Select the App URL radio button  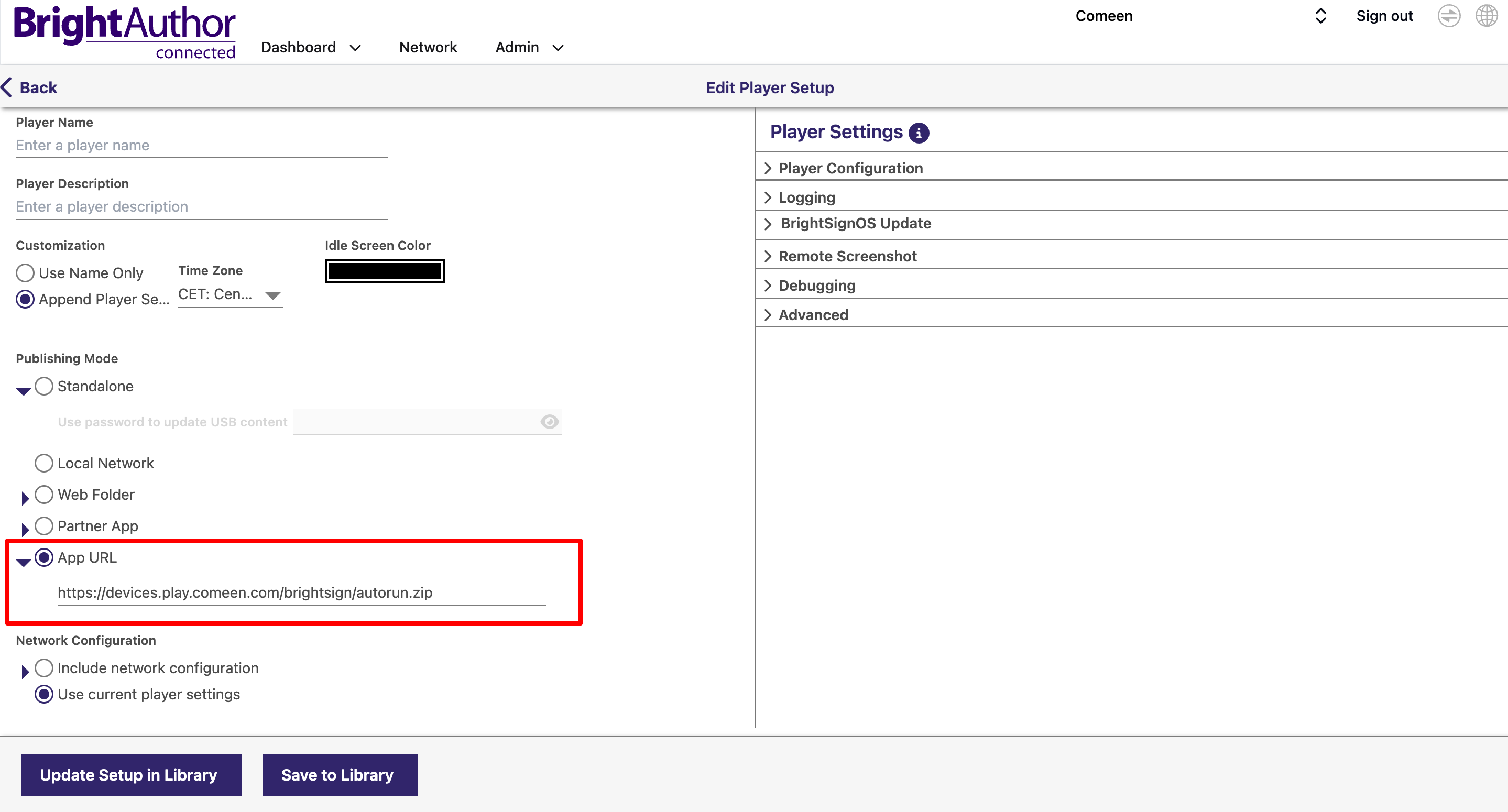click(x=44, y=557)
